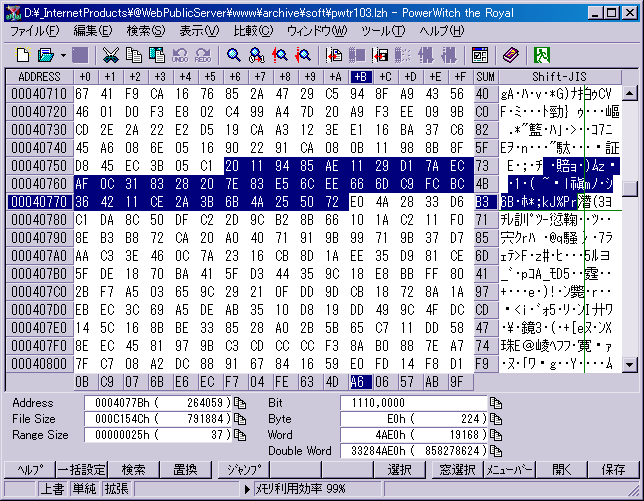This screenshot has height=501, width=644.
Task: Expand the Open file dropdown arrow
Action: point(63,55)
